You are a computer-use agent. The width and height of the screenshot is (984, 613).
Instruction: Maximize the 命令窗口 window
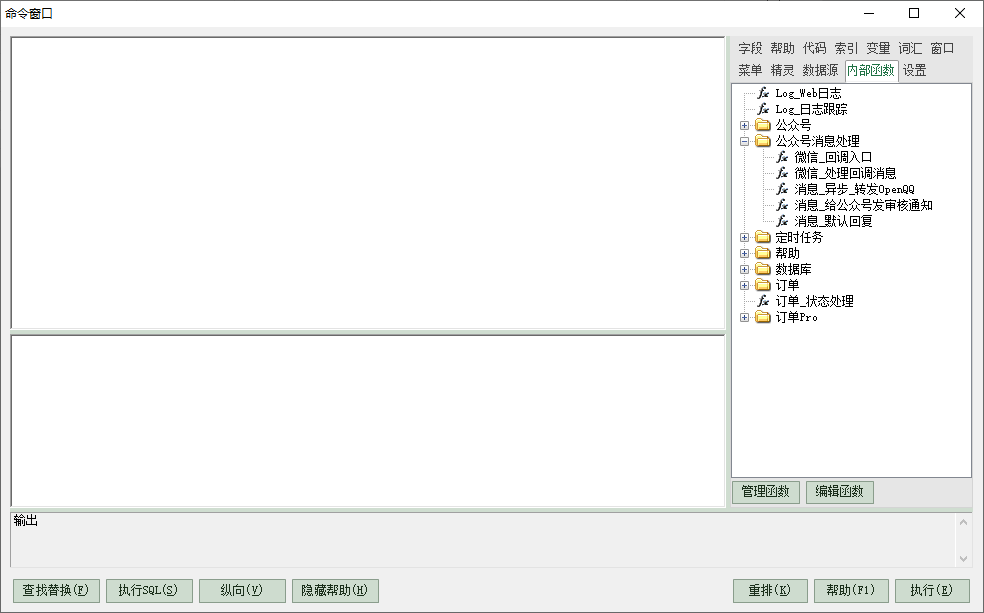pyautogui.click(x=914, y=13)
